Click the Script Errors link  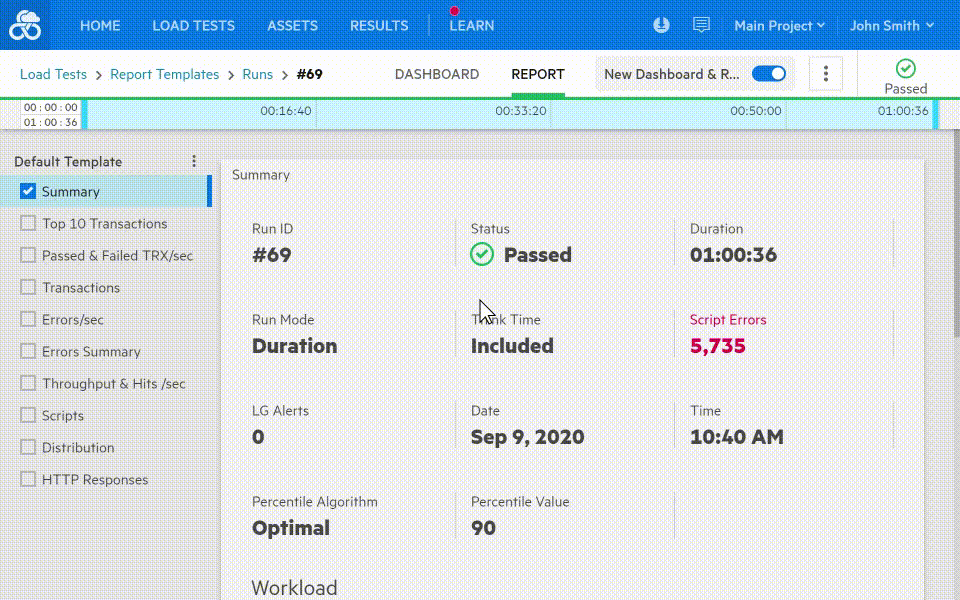tap(728, 320)
